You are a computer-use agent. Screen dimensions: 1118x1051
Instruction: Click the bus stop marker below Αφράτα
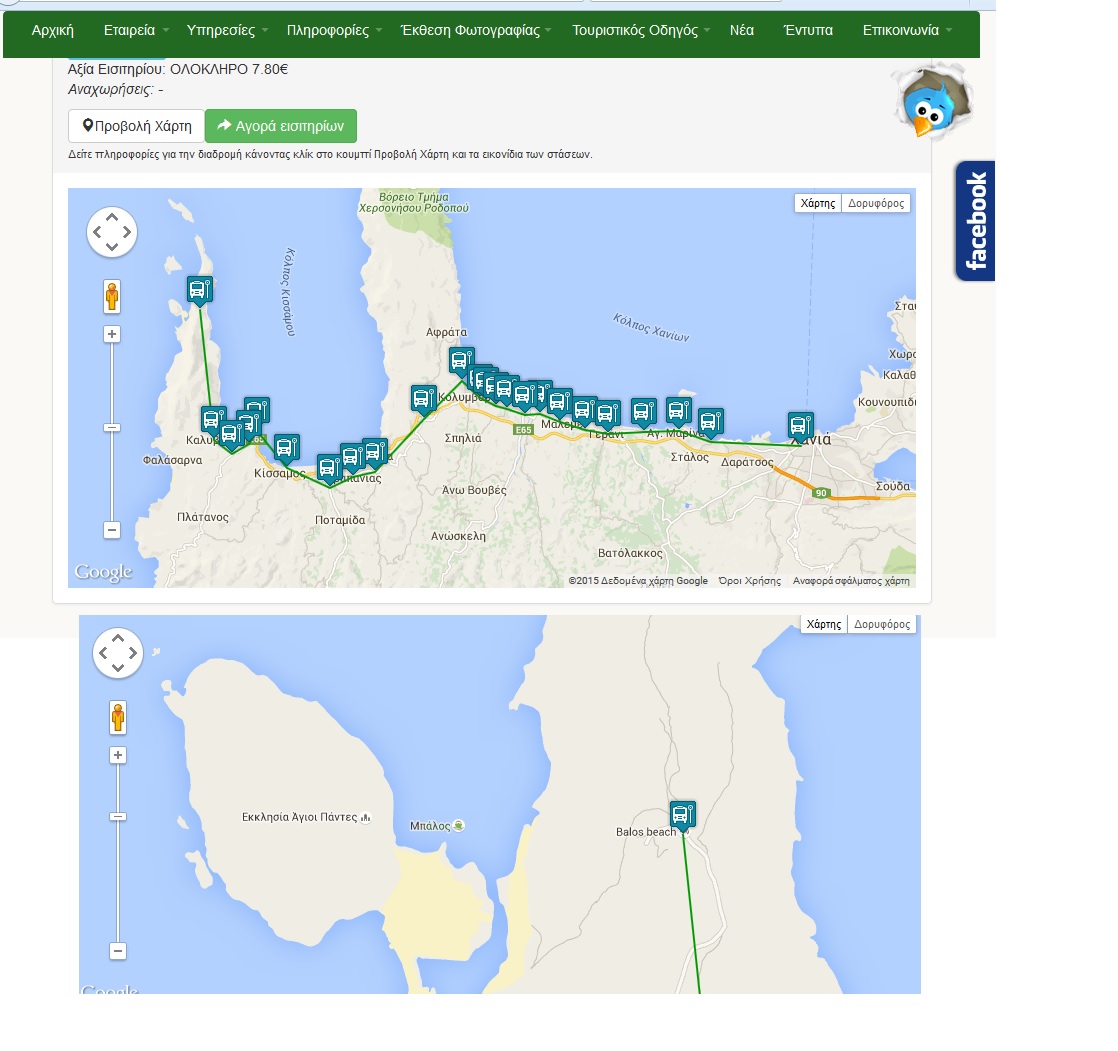click(461, 362)
